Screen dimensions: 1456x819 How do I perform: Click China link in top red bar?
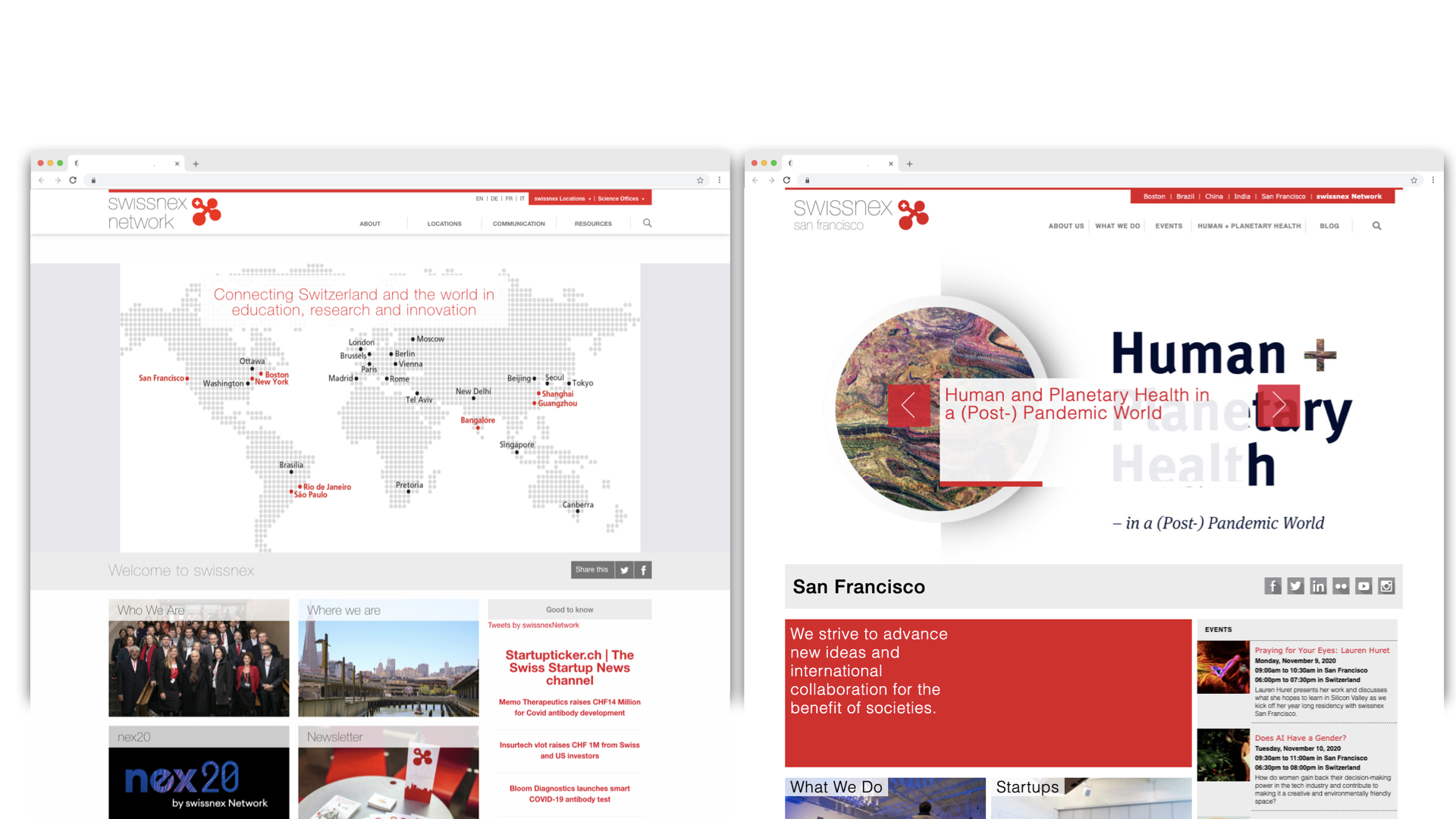pyautogui.click(x=1214, y=196)
